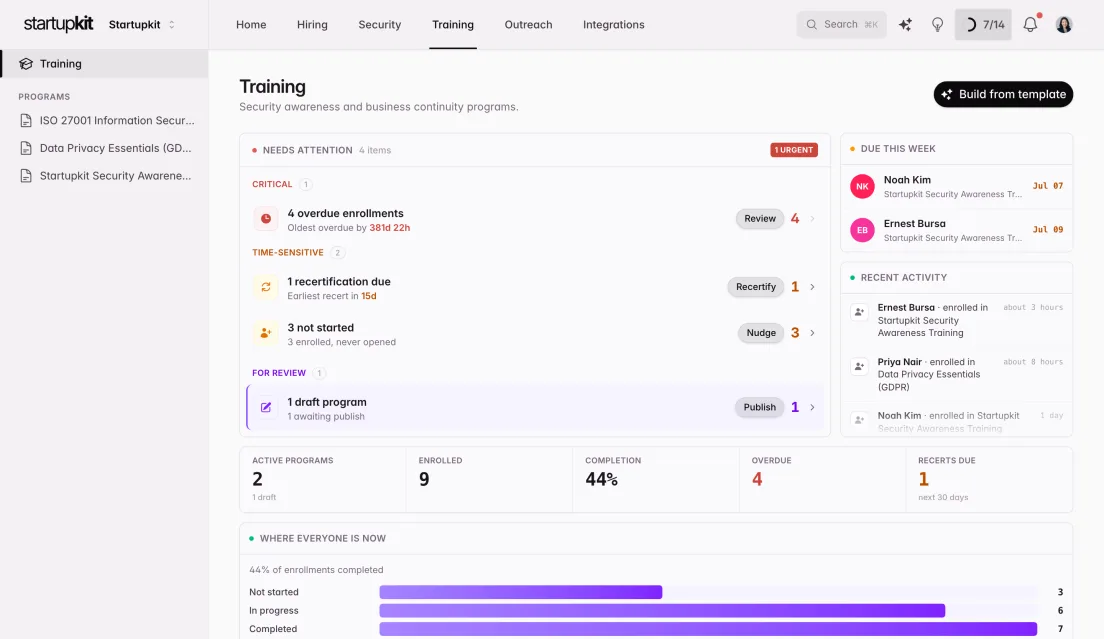Click the Data Privacy Essentials document icon

(26, 148)
